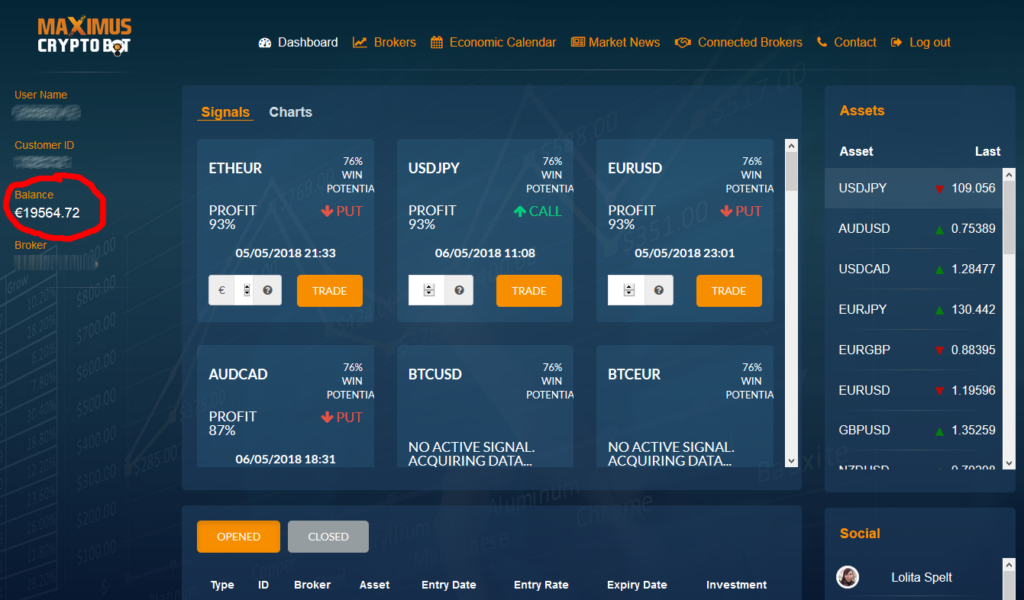Click the Assets list scroll-down arrow
This screenshot has width=1024, height=600.
tap(1009, 463)
